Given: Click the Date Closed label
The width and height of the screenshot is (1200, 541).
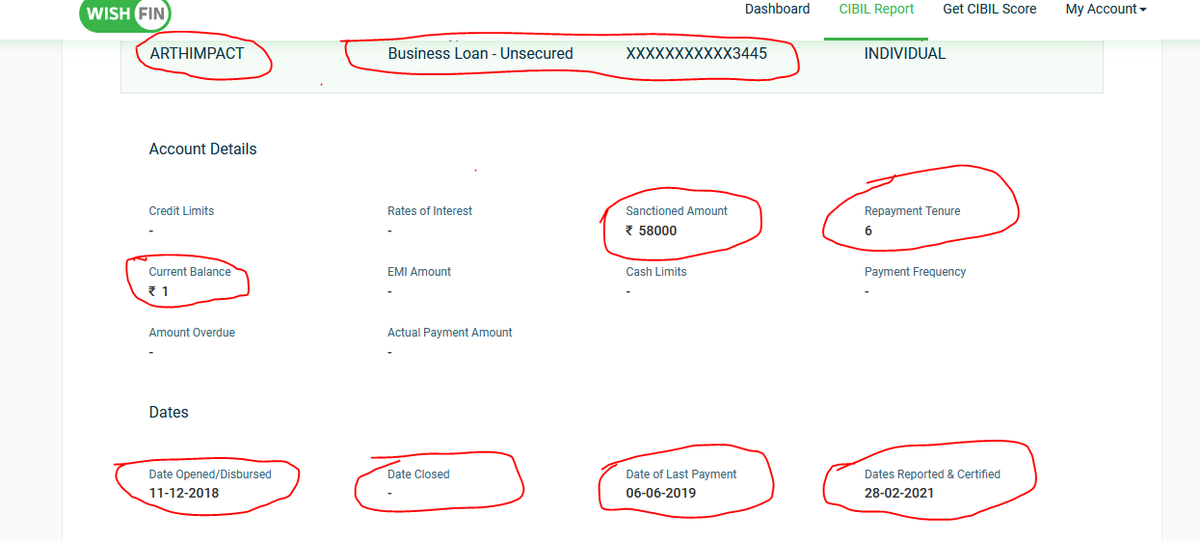Looking at the screenshot, I should pyautogui.click(x=419, y=475).
